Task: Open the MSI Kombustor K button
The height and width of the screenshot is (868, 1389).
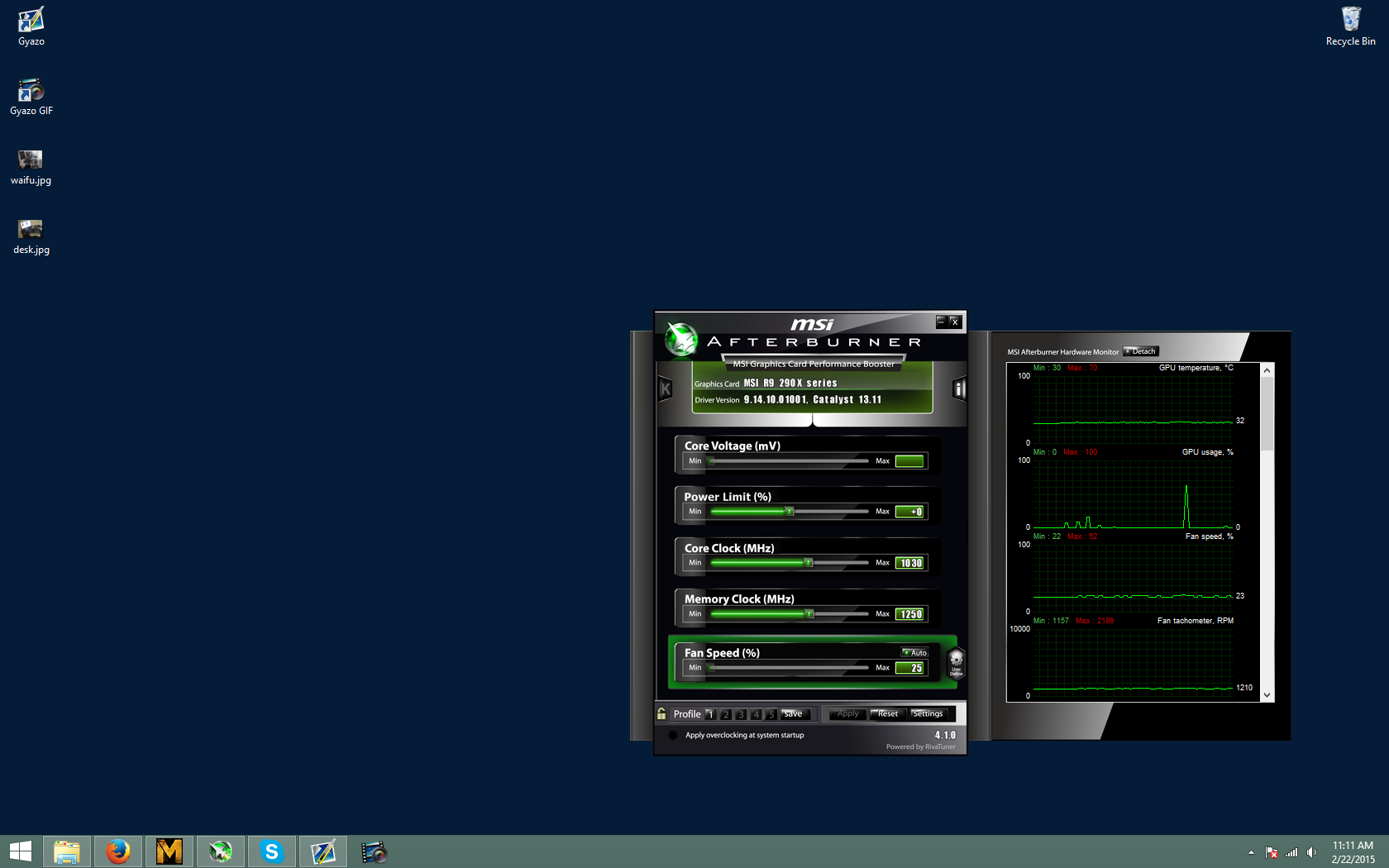Action: pos(665,389)
